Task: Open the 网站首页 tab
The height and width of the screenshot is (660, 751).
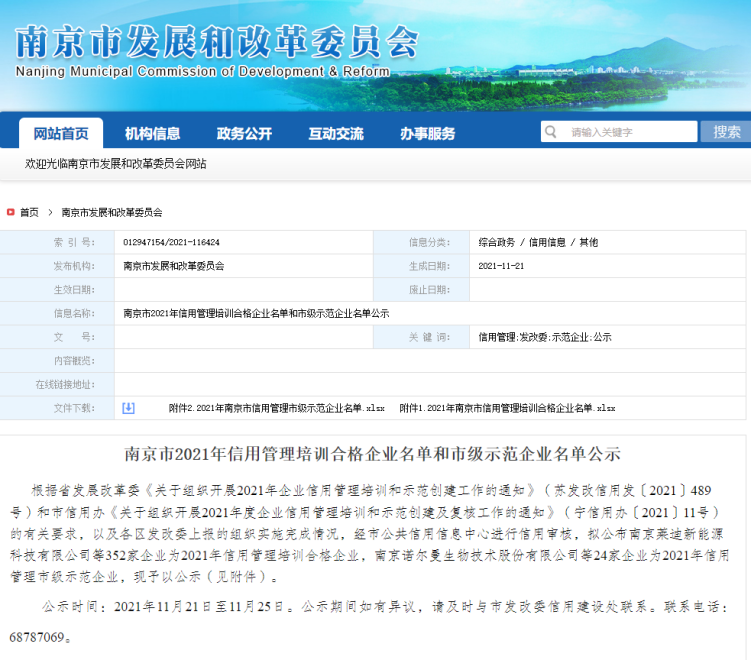Action: pyautogui.click(x=61, y=134)
